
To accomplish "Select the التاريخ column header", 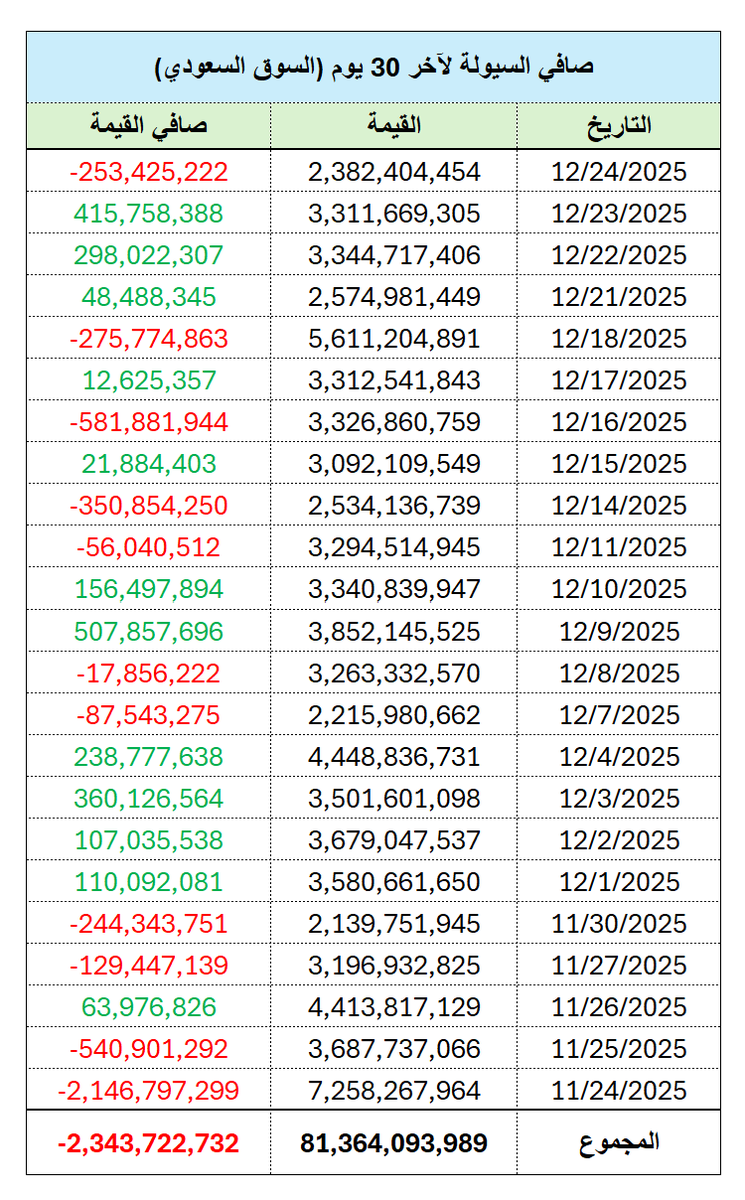I will (x=620, y=126).
